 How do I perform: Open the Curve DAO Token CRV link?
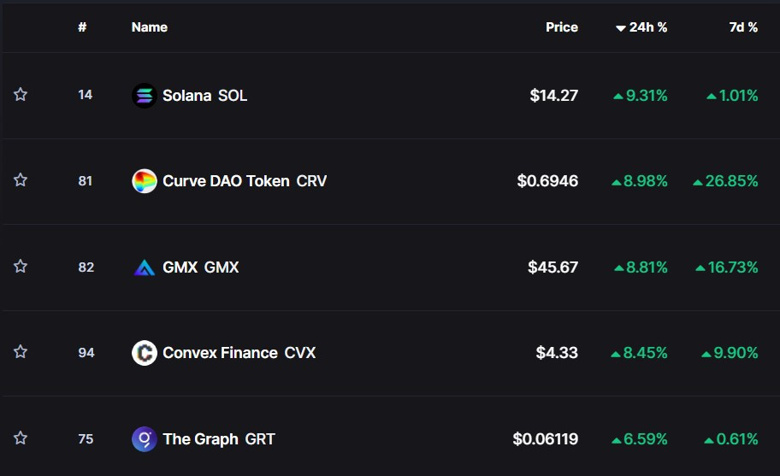(x=244, y=181)
